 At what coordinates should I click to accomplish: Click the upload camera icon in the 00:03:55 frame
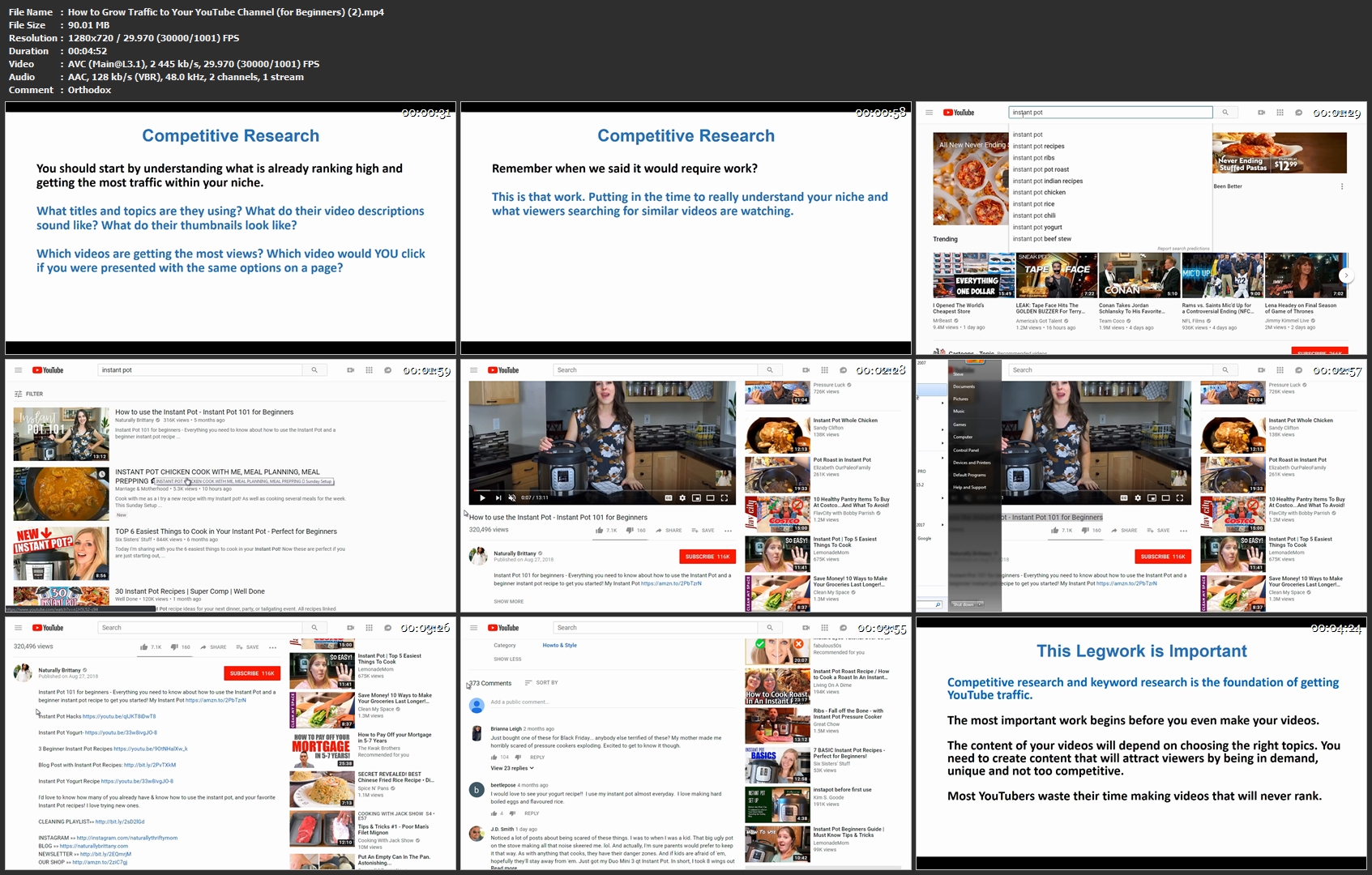[806, 628]
